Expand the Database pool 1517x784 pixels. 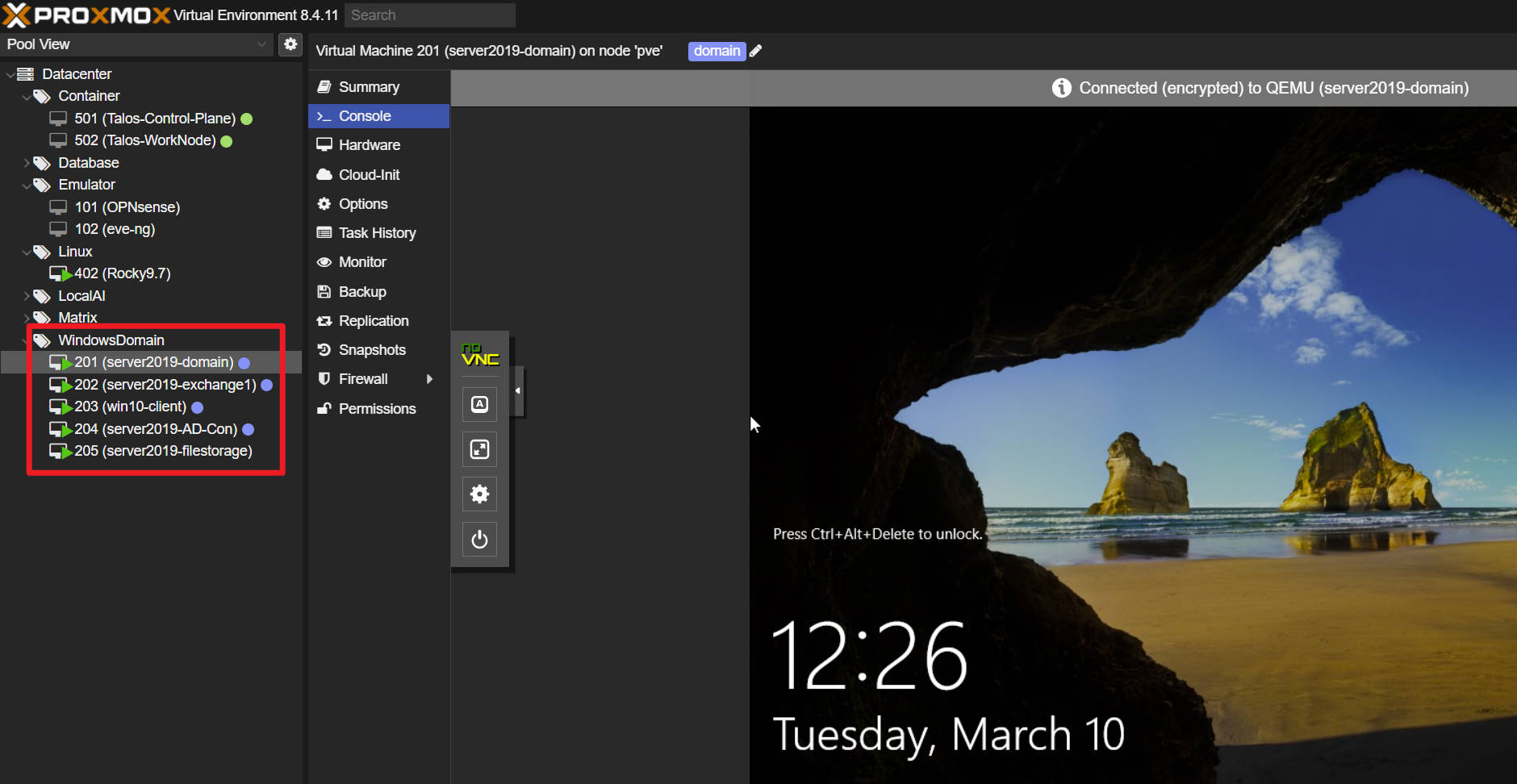coord(27,163)
